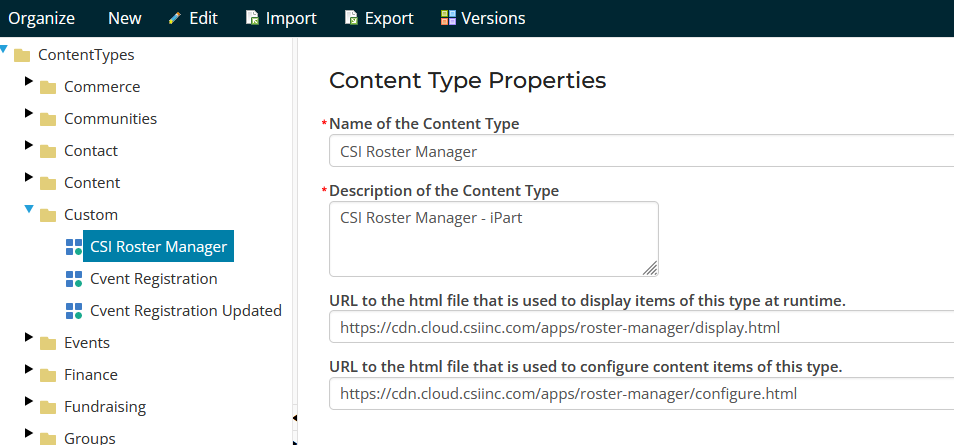
Task: Click the Import icon in toolbar
Action: click(x=254, y=18)
